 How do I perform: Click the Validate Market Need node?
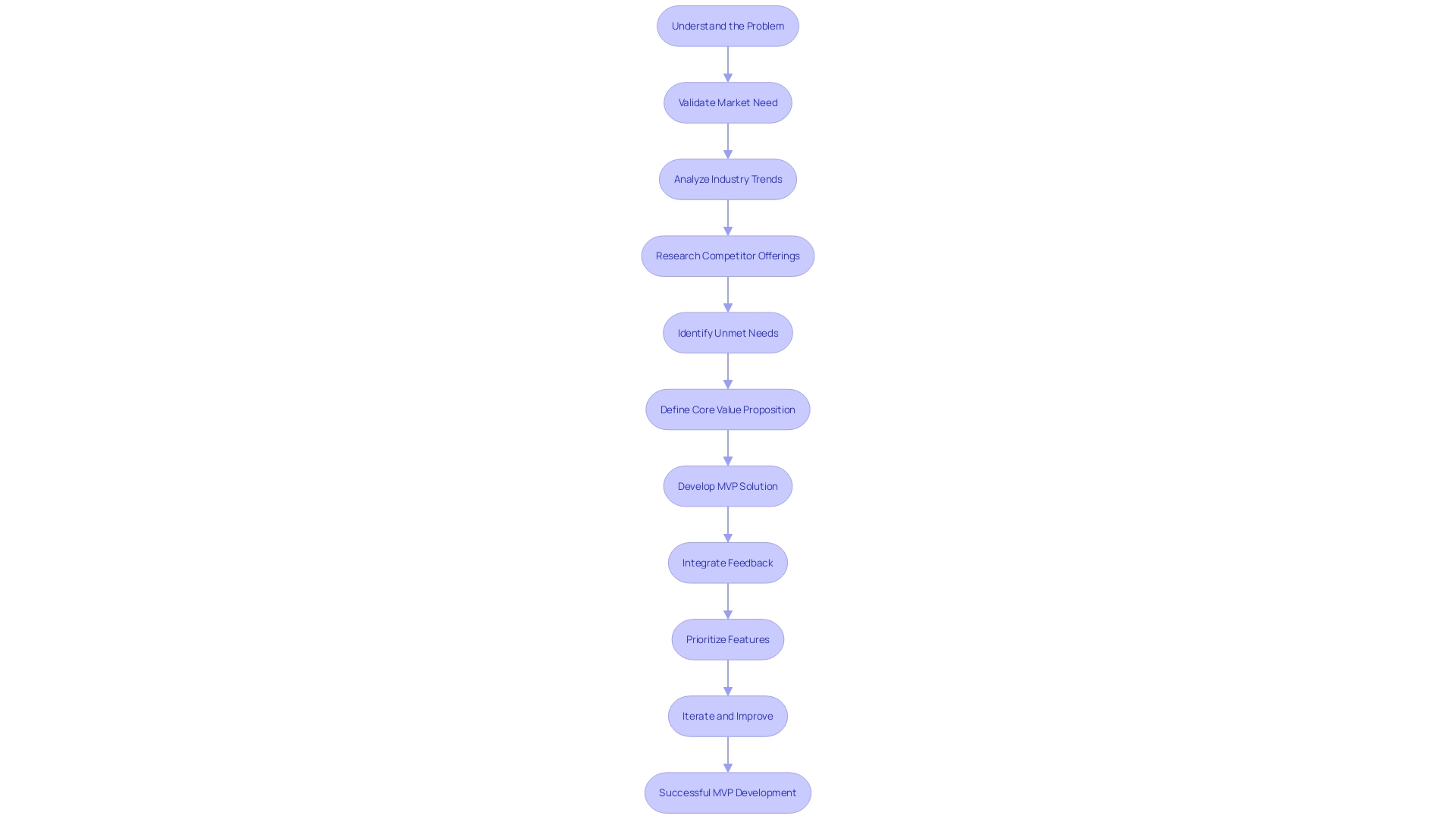click(x=728, y=102)
